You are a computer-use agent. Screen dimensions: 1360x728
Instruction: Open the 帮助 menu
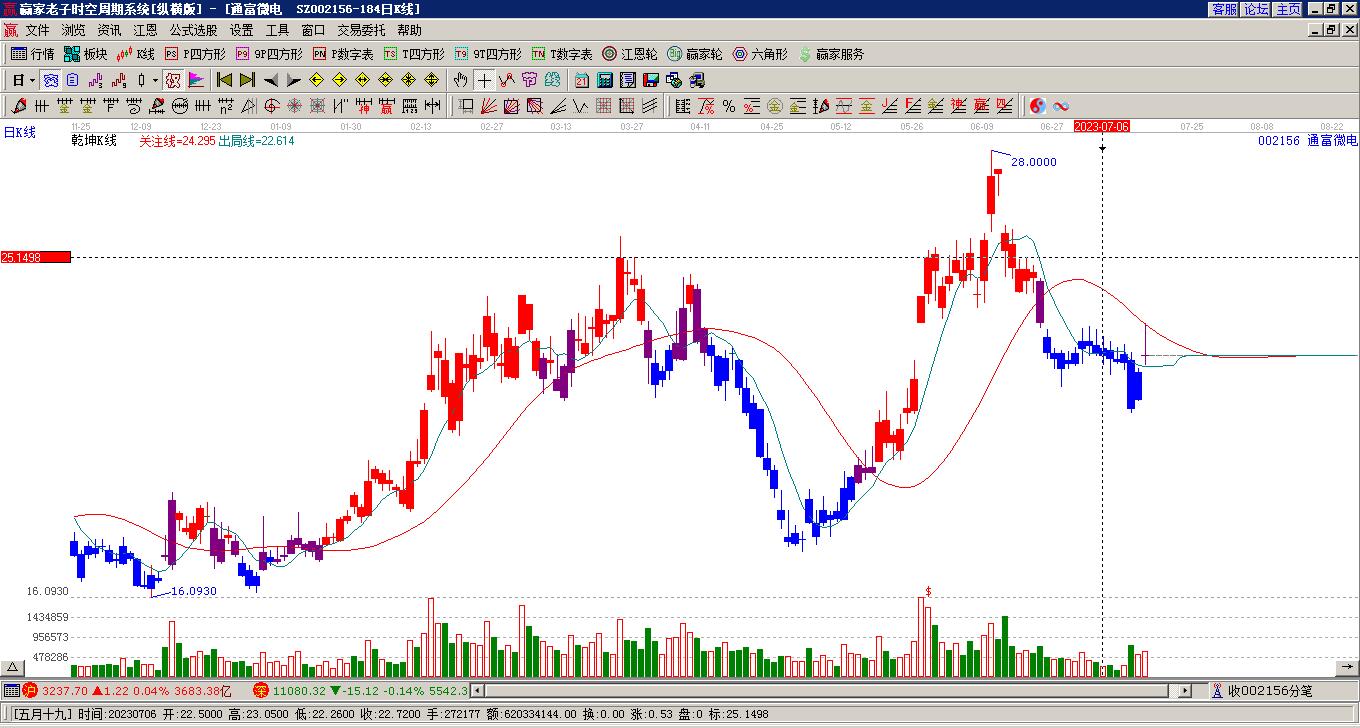[409, 31]
